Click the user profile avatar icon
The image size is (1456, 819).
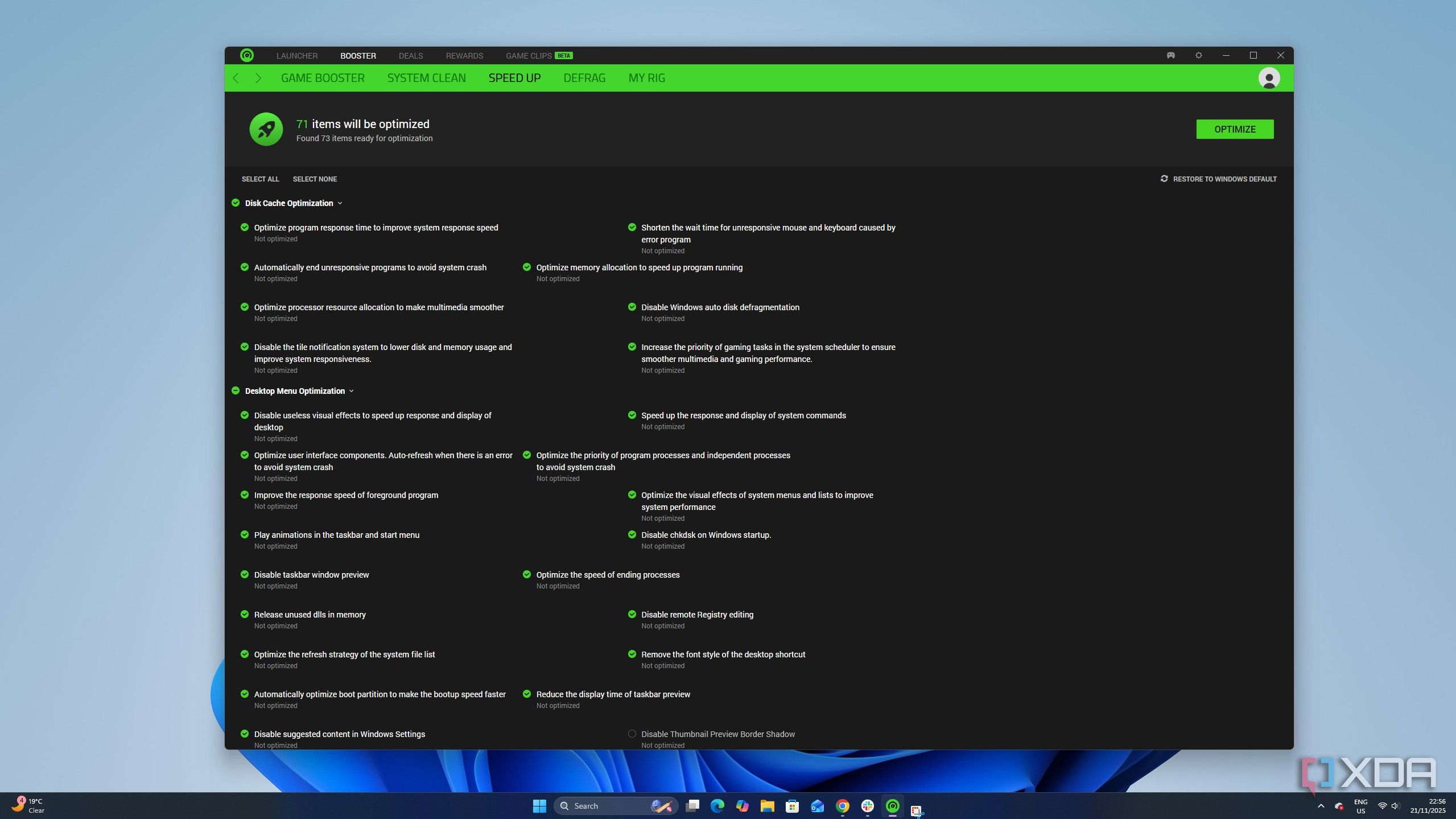tap(1268, 78)
